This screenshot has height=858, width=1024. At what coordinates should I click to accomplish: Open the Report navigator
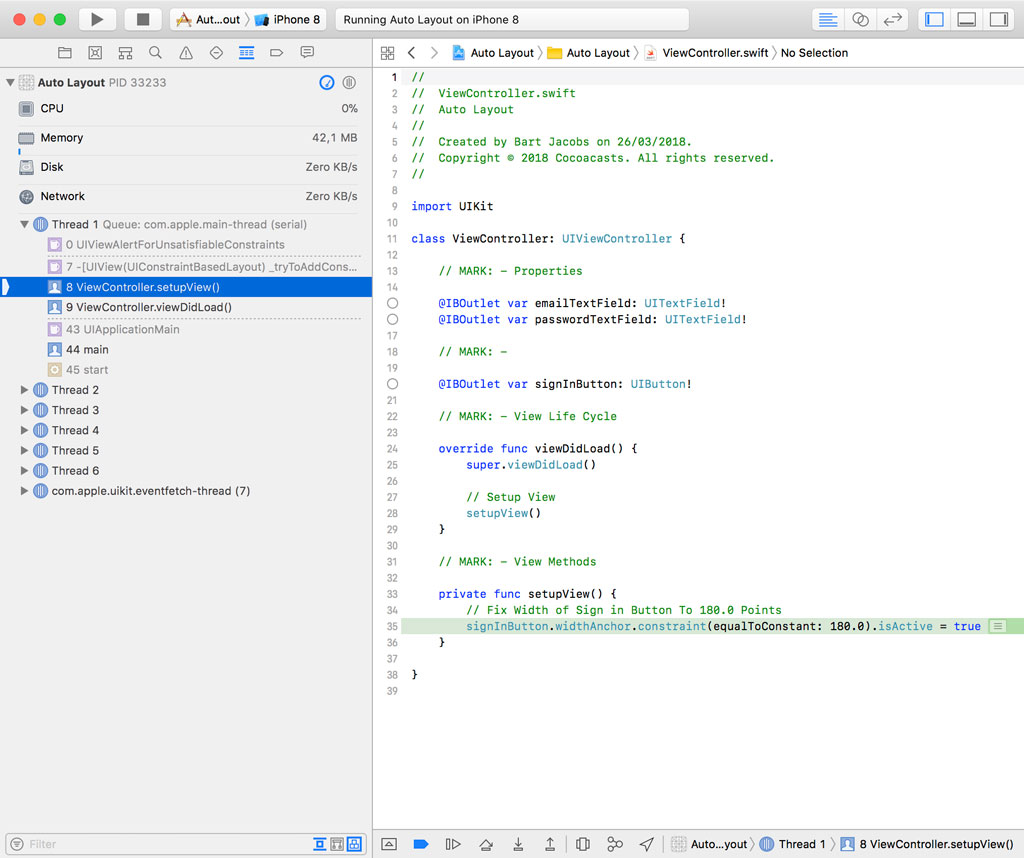[x=307, y=53]
